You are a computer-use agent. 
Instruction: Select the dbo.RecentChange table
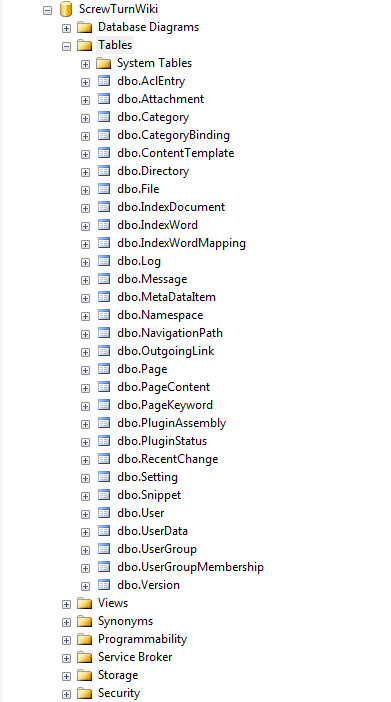(168, 459)
